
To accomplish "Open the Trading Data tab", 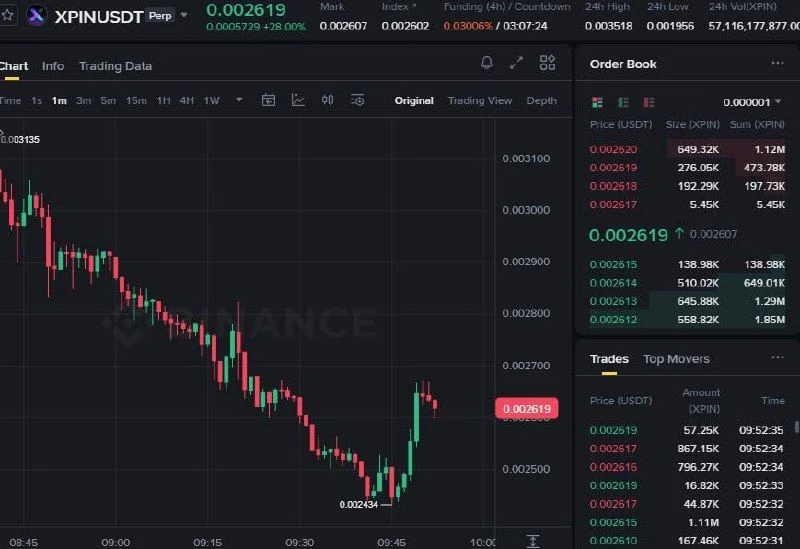I will (x=115, y=66).
